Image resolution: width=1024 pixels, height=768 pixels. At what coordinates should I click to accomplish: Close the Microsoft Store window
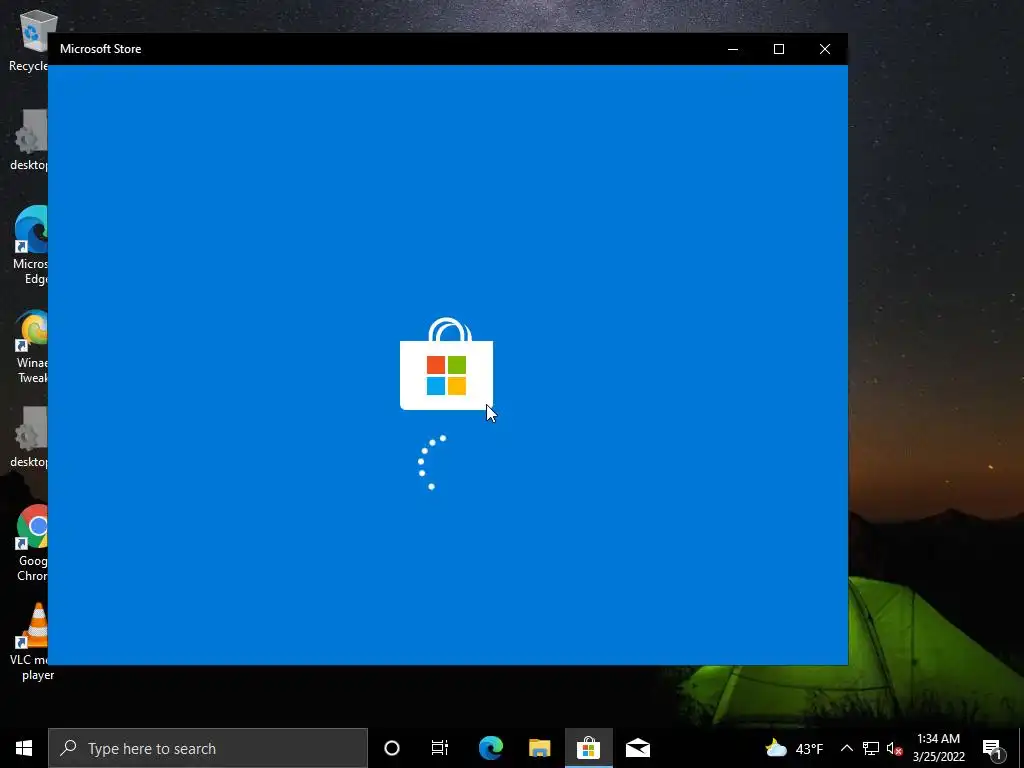point(825,49)
